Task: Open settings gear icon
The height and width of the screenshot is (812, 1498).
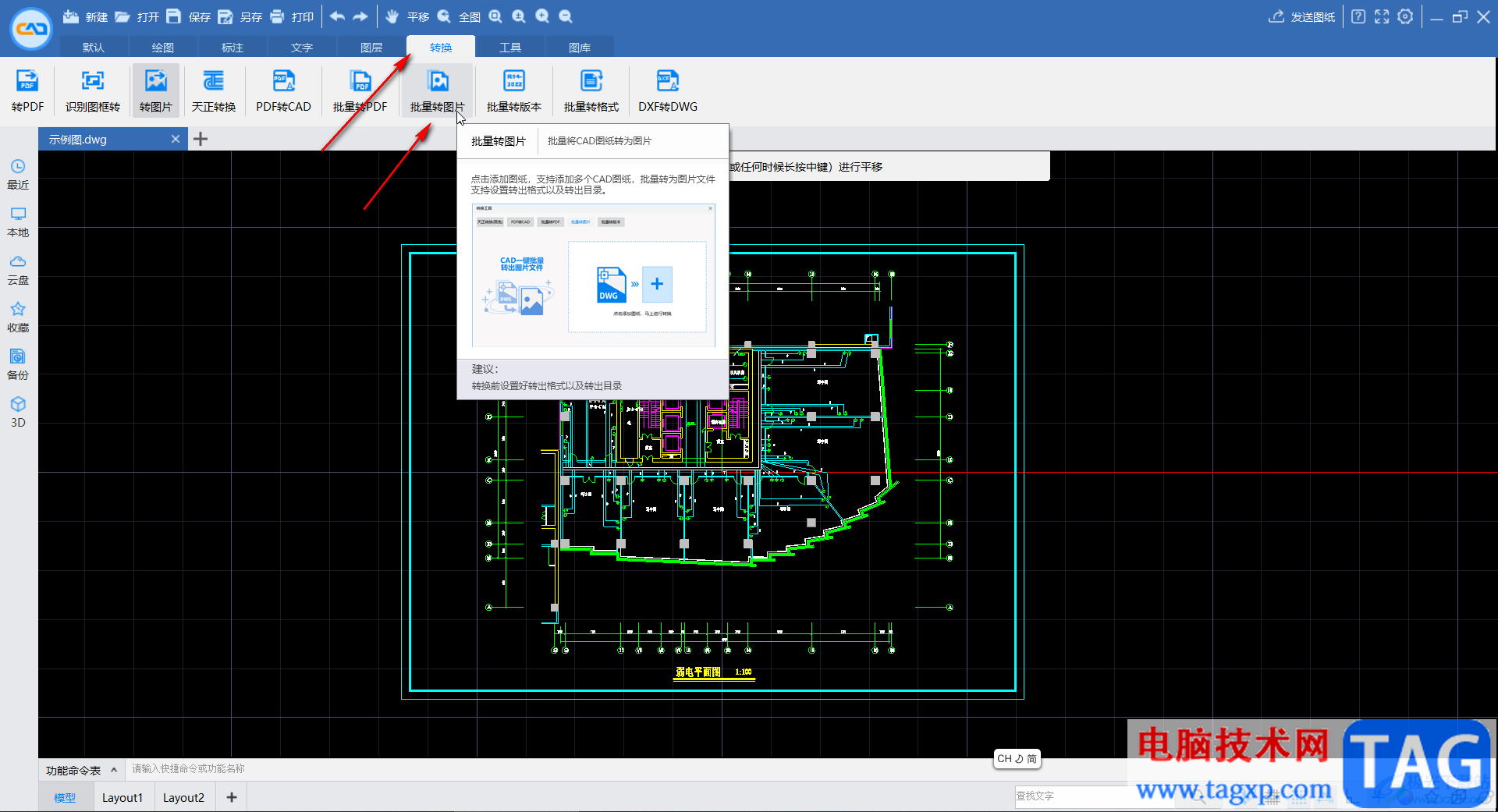Action: coord(1405,16)
